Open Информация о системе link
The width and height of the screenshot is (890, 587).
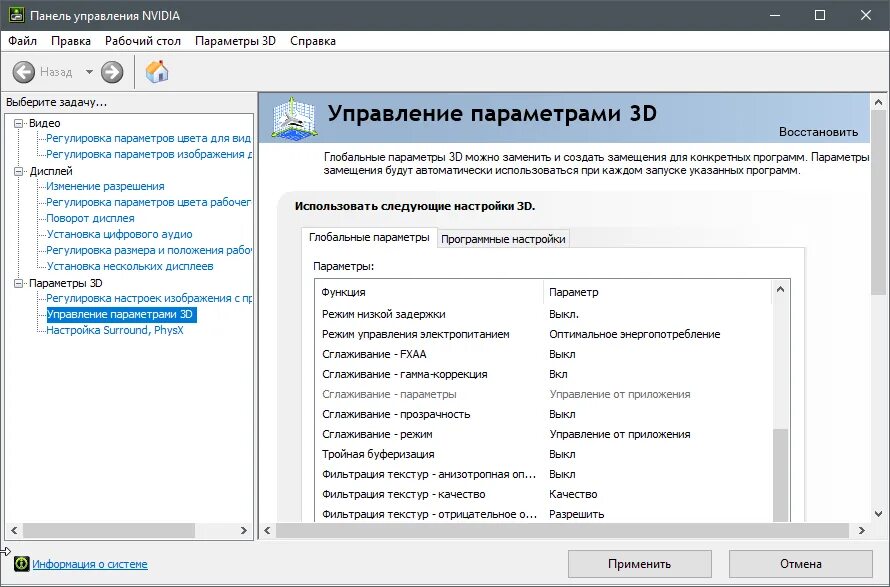[90, 564]
